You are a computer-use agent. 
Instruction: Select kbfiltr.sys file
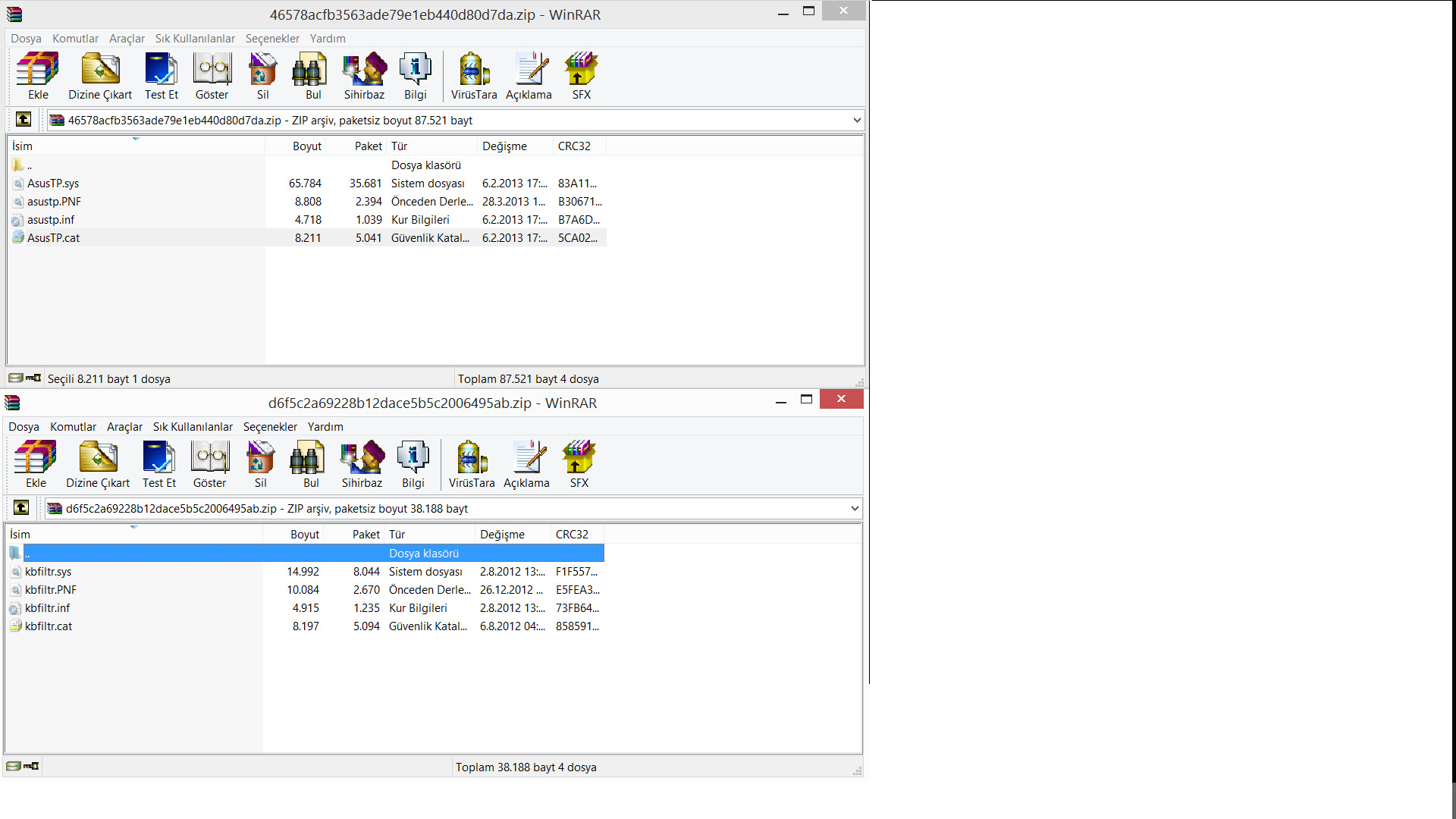(x=305, y=572)
